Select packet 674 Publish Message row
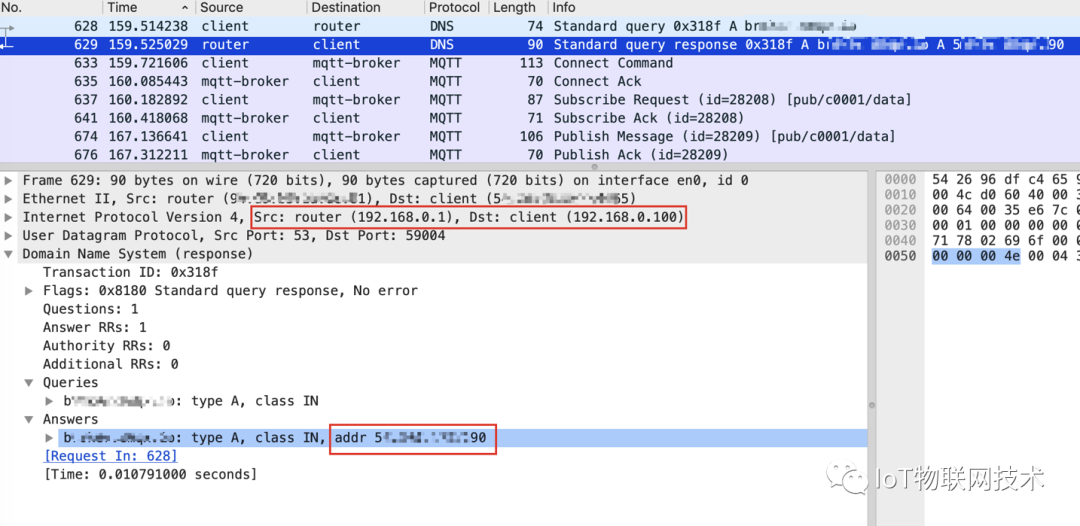Screen dimensions: 1080x526 pyautogui.click(x=500, y=137)
